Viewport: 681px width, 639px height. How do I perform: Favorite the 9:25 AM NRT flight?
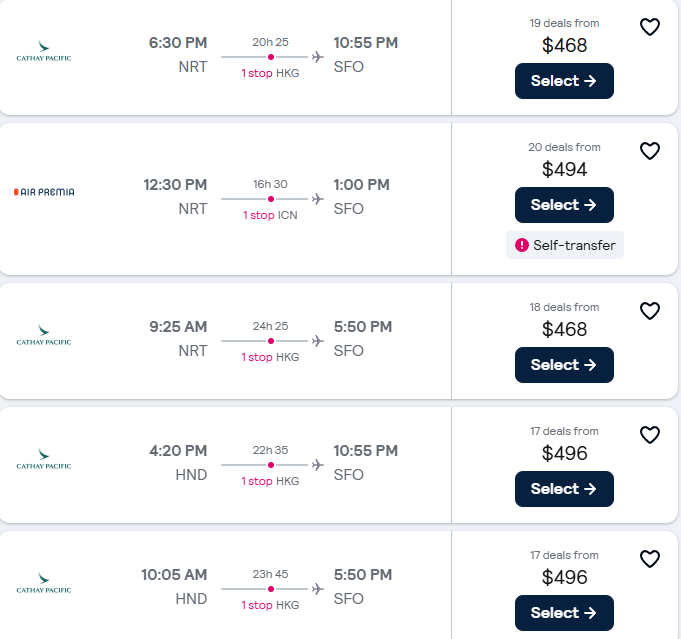pos(650,311)
